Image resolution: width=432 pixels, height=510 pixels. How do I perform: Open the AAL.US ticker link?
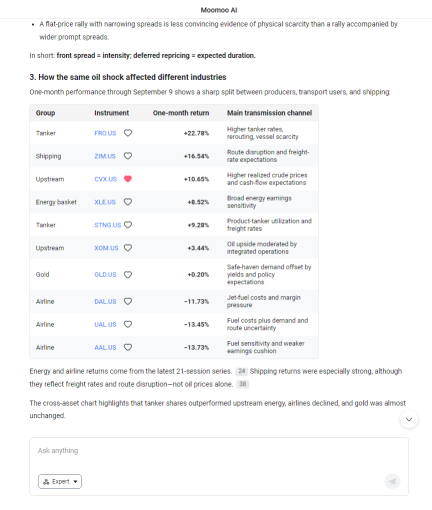point(105,348)
